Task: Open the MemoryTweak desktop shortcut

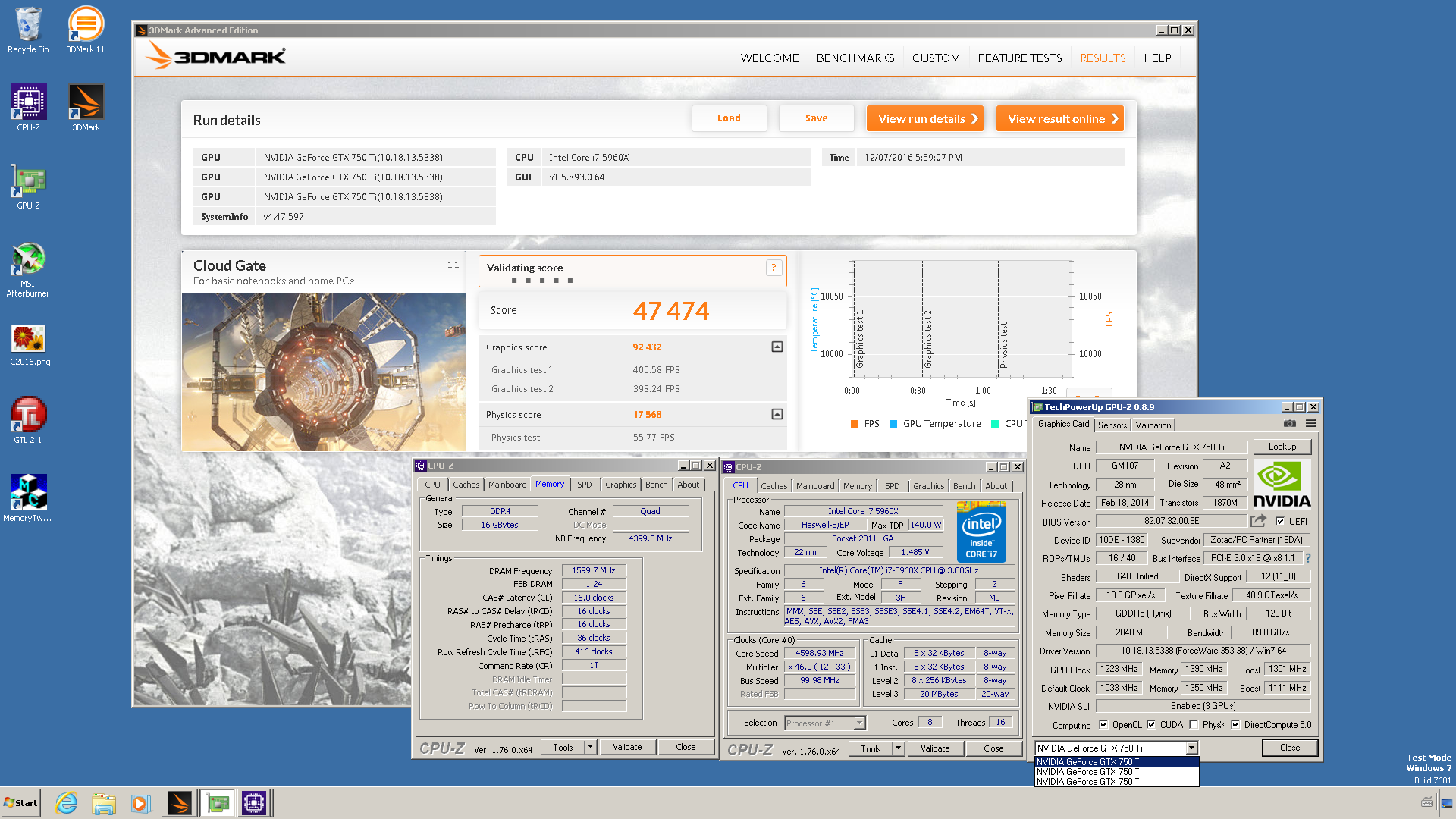Action: coord(28,498)
